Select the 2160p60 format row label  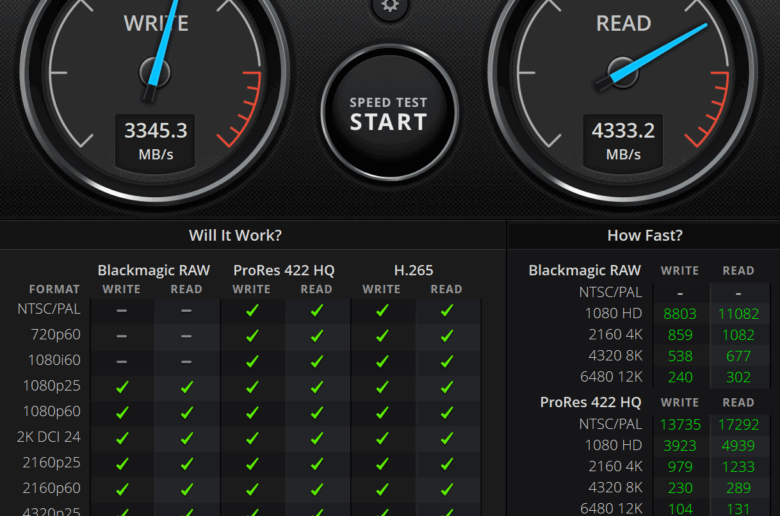(x=52, y=488)
